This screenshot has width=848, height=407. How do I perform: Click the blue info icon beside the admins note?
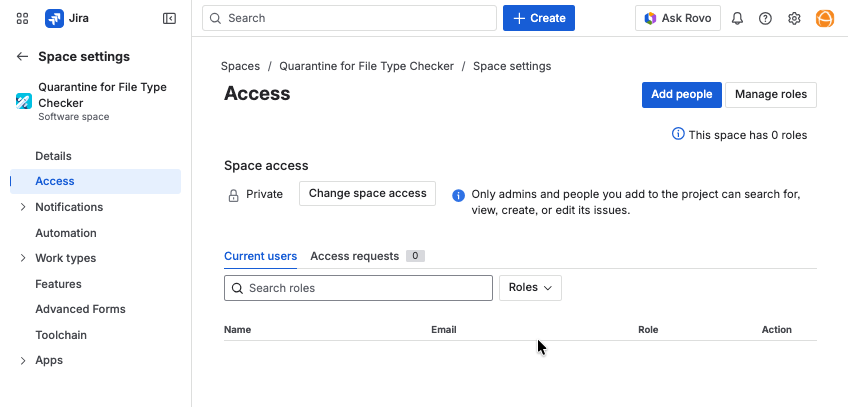(458, 195)
